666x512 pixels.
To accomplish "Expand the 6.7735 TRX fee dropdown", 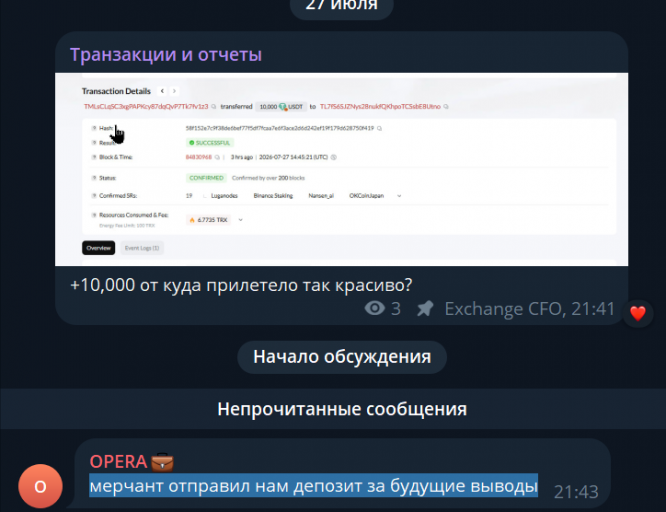I will 240,220.
